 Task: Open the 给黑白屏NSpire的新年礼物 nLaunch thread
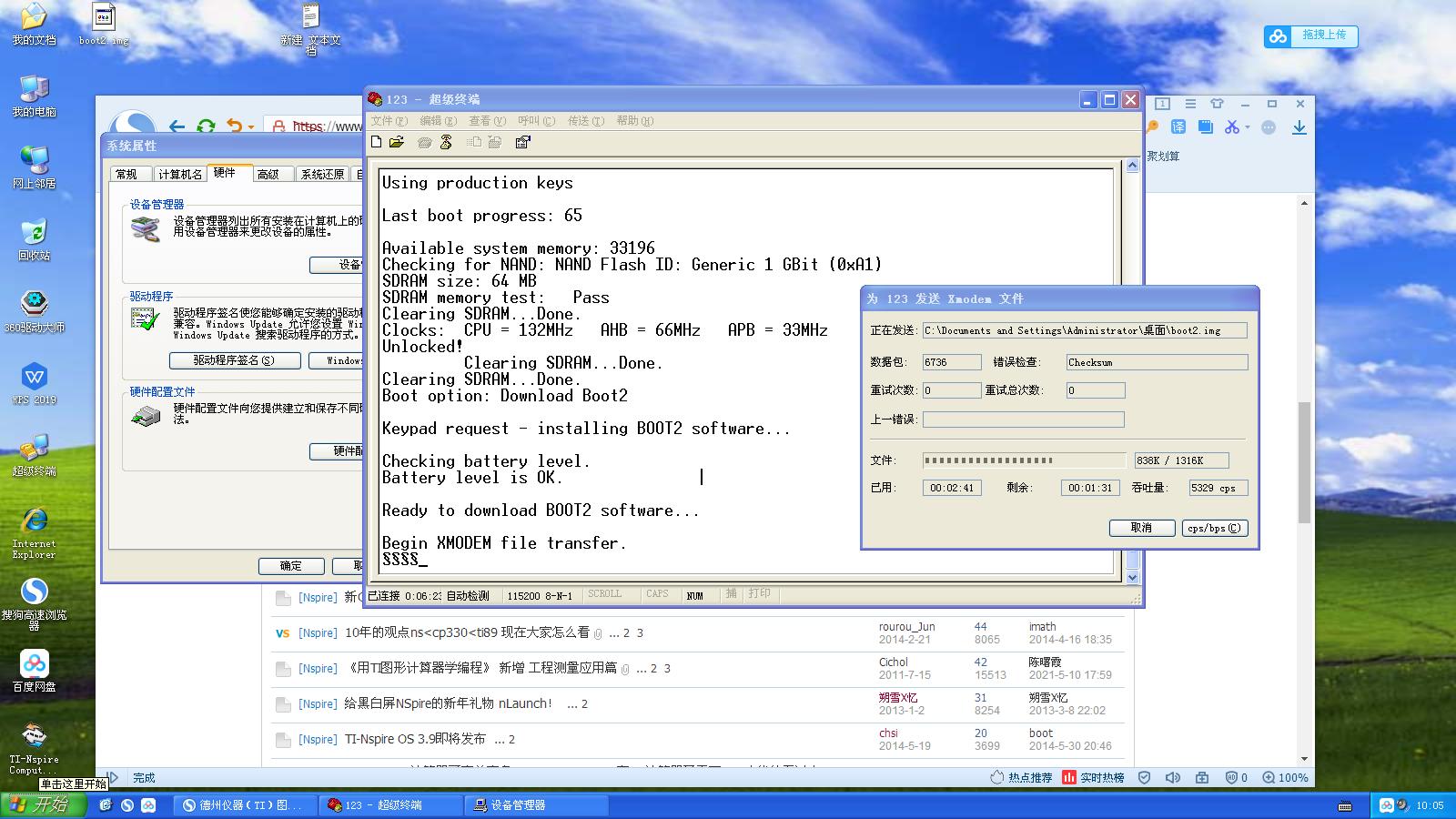point(448,703)
